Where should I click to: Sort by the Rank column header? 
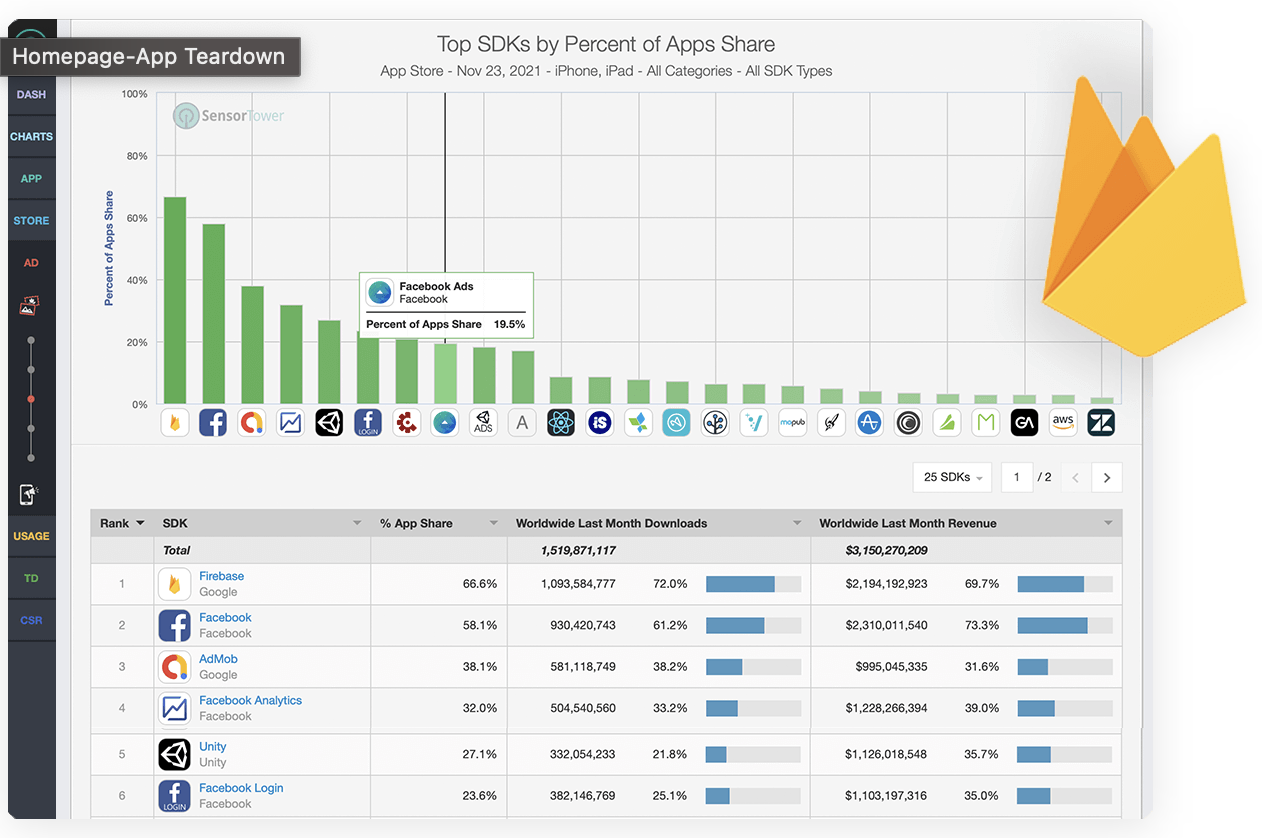tap(122, 523)
